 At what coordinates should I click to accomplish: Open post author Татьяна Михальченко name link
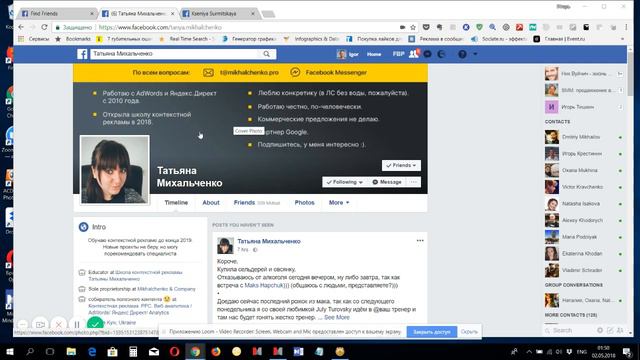(269, 241)
